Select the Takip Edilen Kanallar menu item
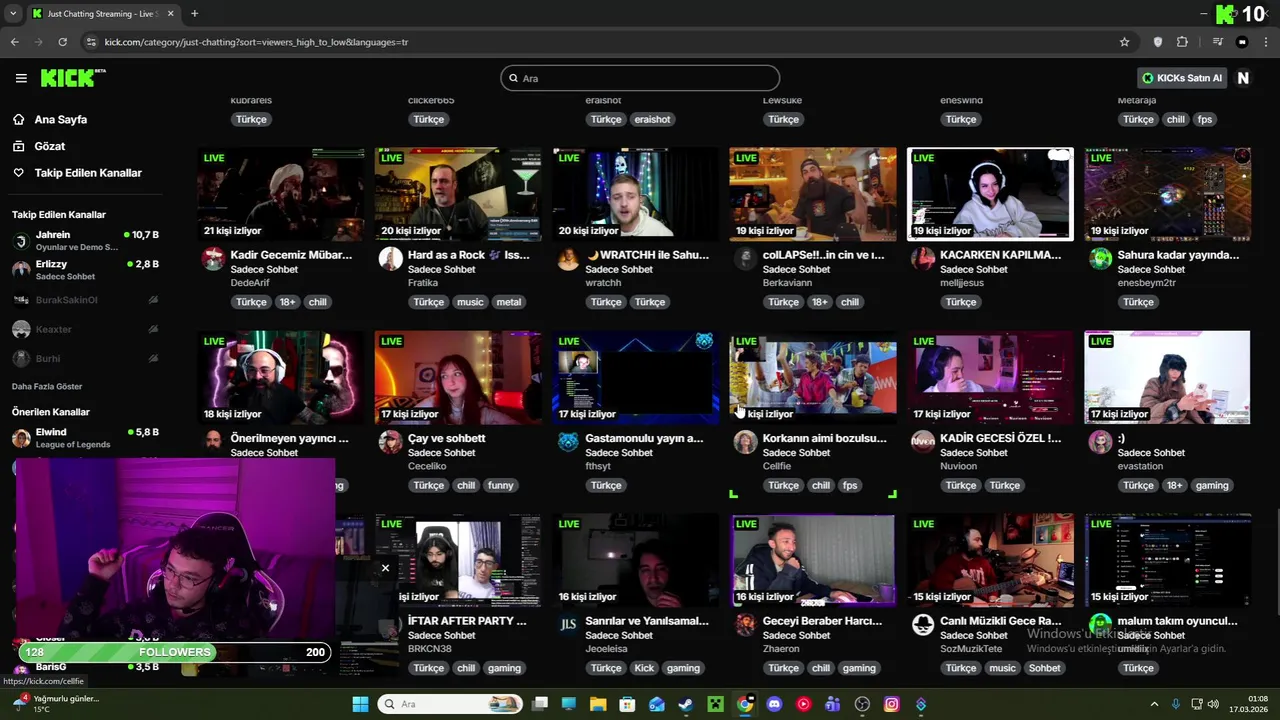 [88, 173]
